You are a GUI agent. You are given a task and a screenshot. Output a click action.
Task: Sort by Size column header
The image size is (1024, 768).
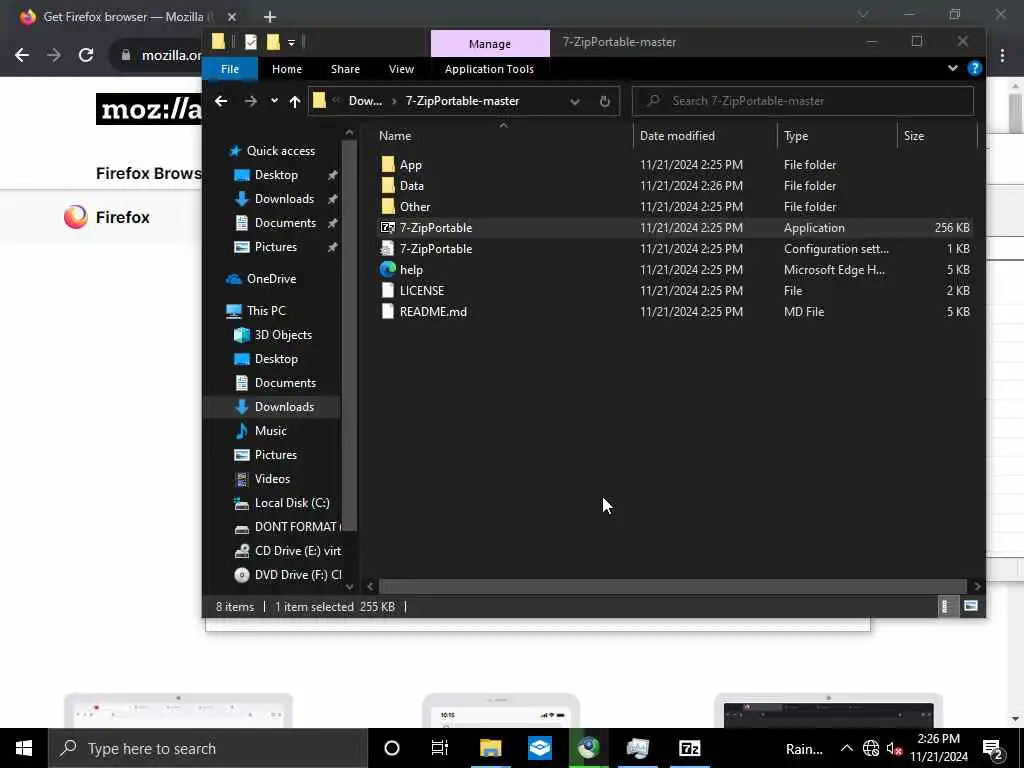coord(937,136)
